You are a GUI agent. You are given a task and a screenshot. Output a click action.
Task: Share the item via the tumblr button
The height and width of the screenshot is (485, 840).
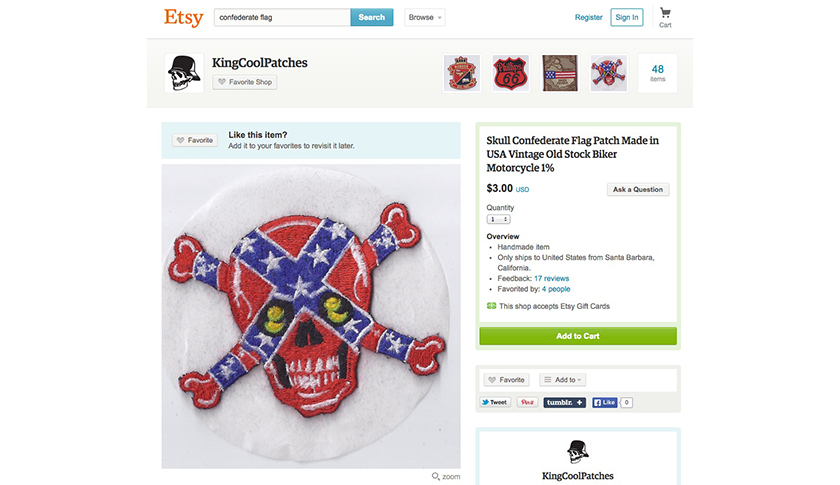pos(564,402)
